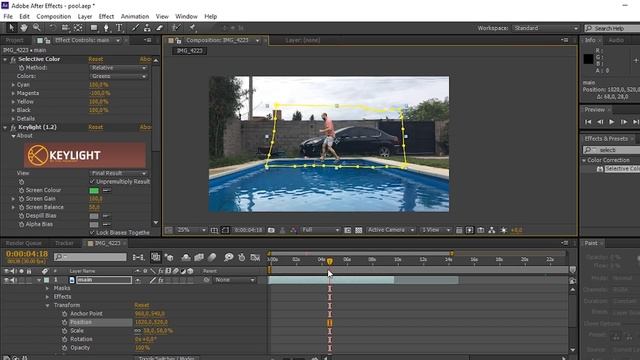Open Keylight View dropdown Final Result

click(118, 173)
